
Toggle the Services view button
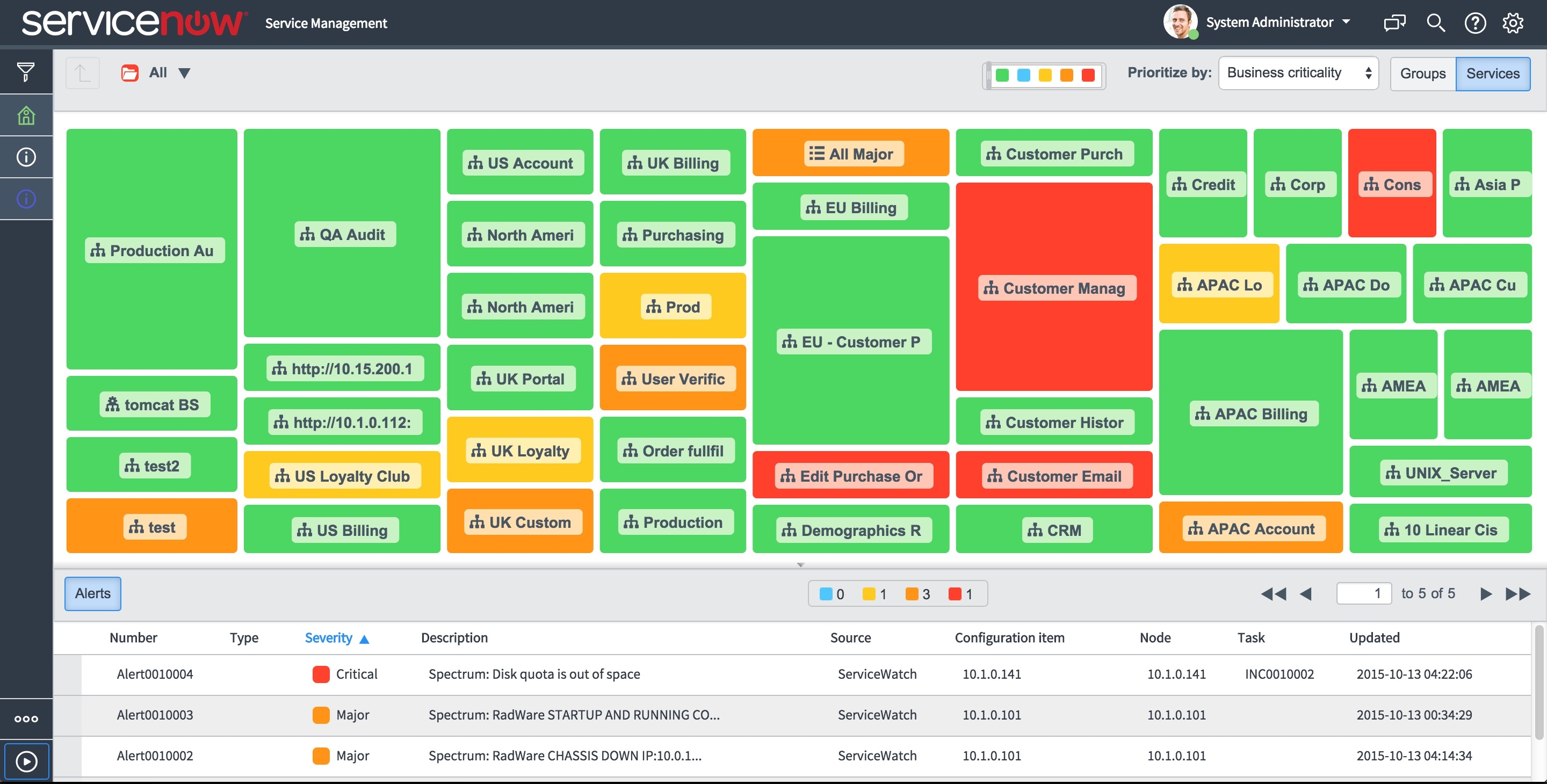point(1493,72)
